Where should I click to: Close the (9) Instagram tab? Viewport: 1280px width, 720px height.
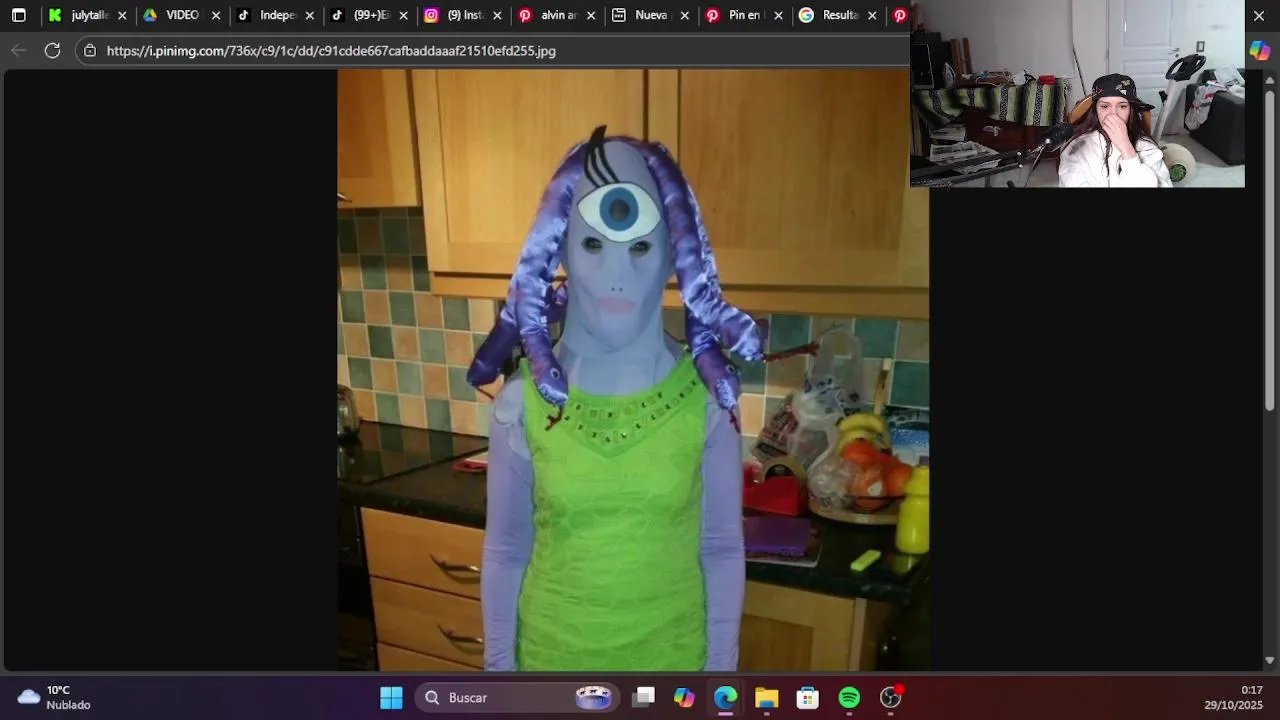point(497,15)
